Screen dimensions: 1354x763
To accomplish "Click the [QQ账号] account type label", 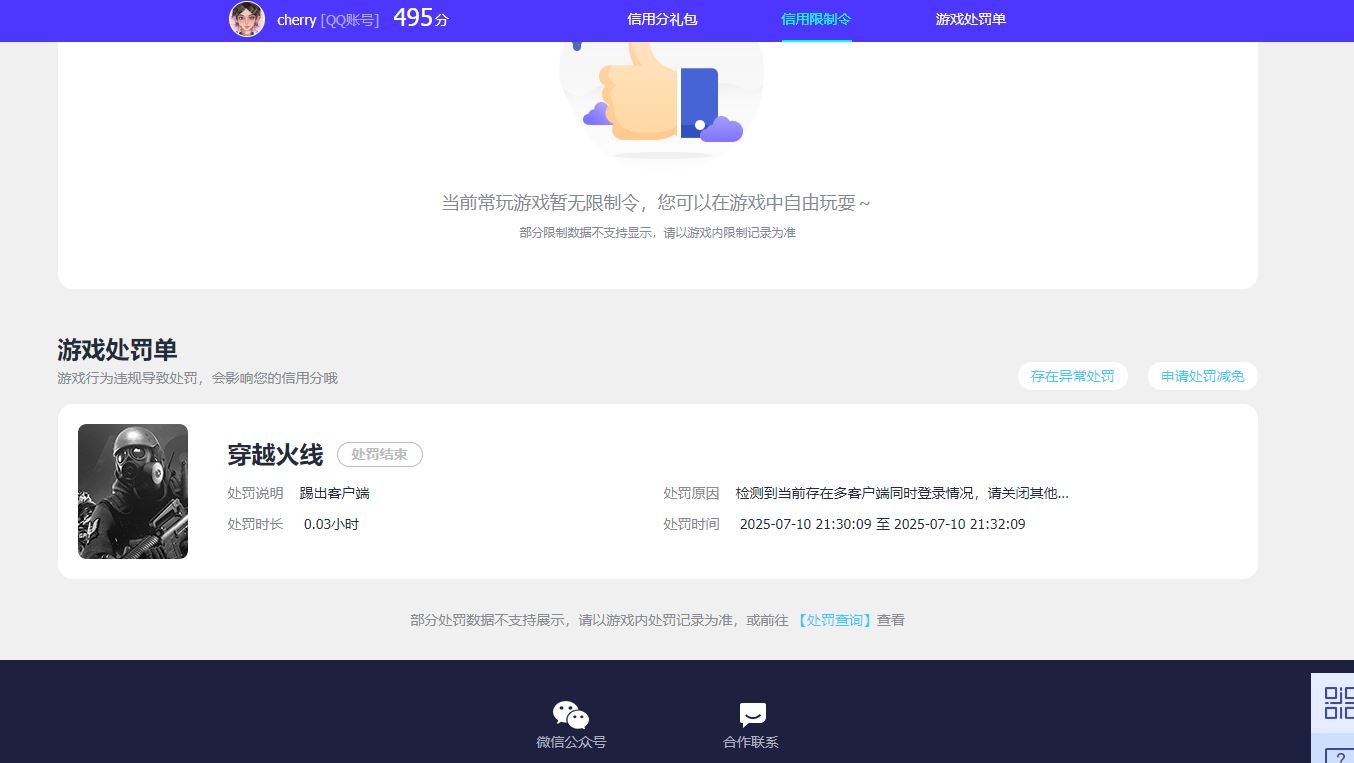I will (x=350, y=20).
